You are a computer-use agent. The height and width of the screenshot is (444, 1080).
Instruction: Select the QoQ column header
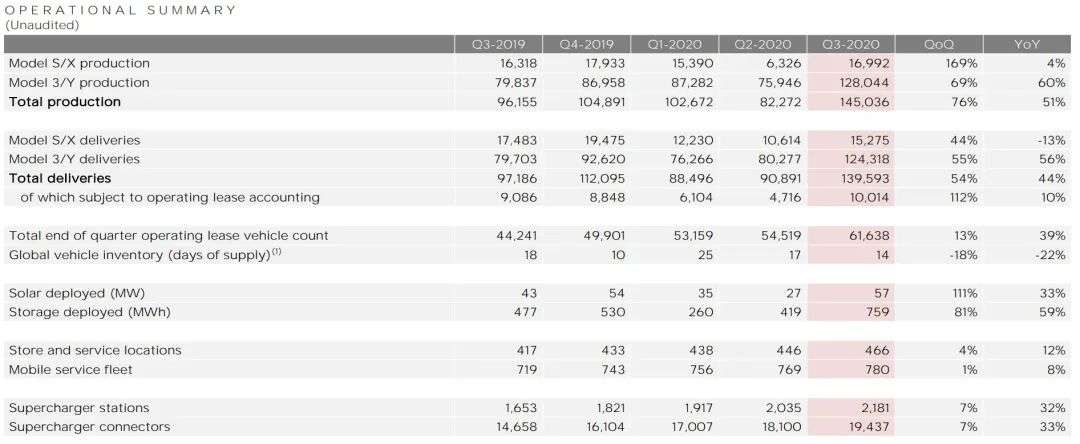pyautogui.click(x=939, y=45)
